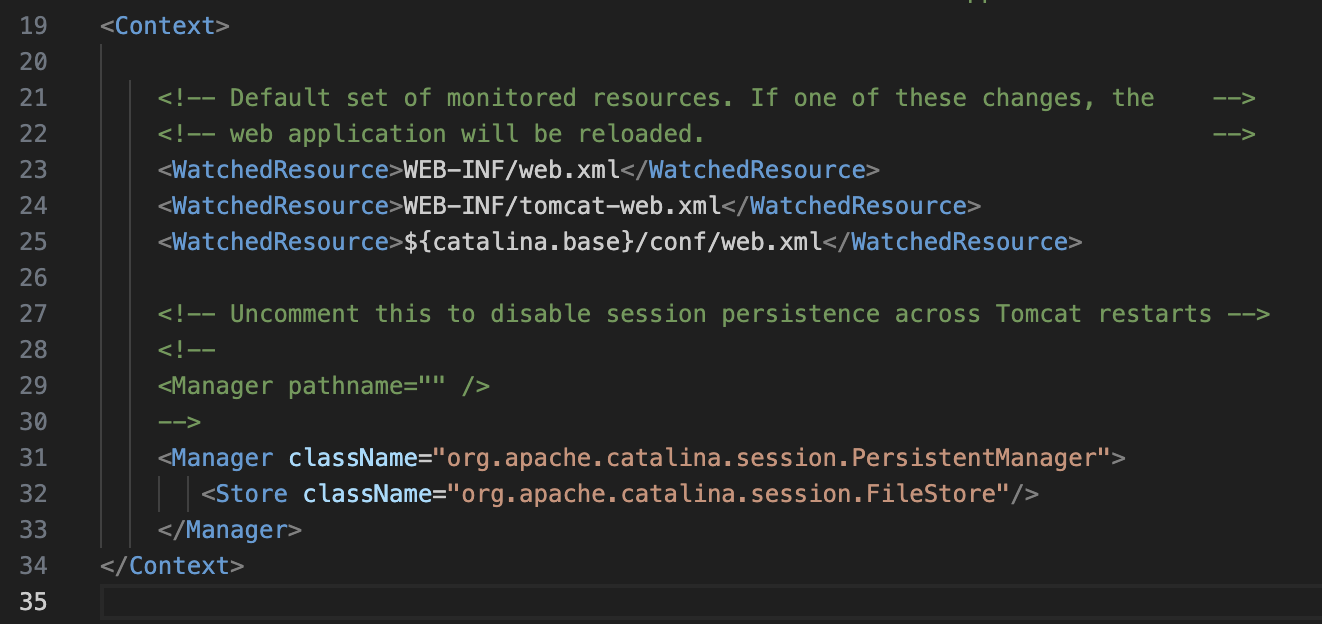This screenshot has width=1322, height=624.
Task: Click the closing Manager tag
Action: pos(229,530)
